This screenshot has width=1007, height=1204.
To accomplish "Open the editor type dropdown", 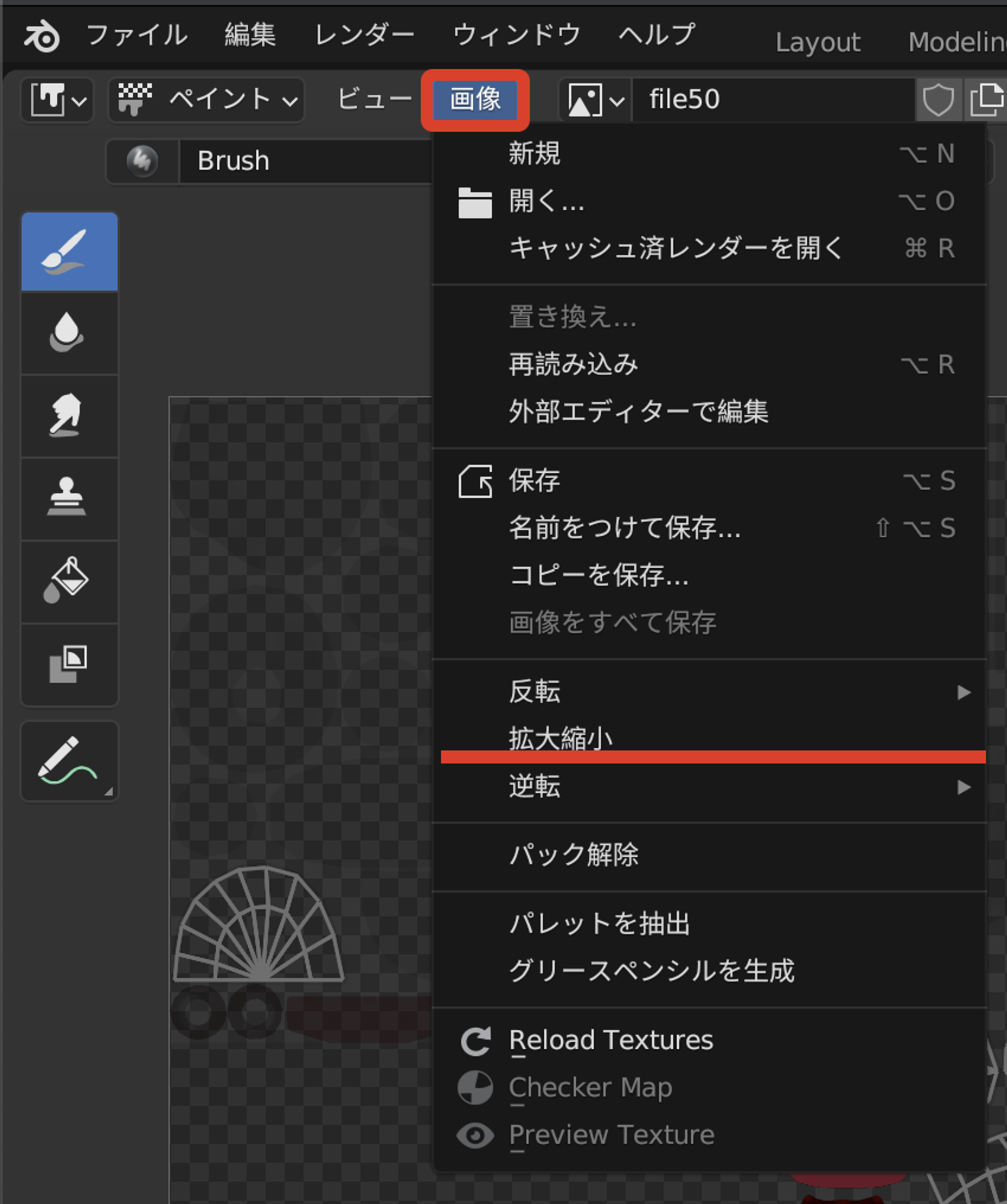I will pyautogui.click(x=57, y=100).
